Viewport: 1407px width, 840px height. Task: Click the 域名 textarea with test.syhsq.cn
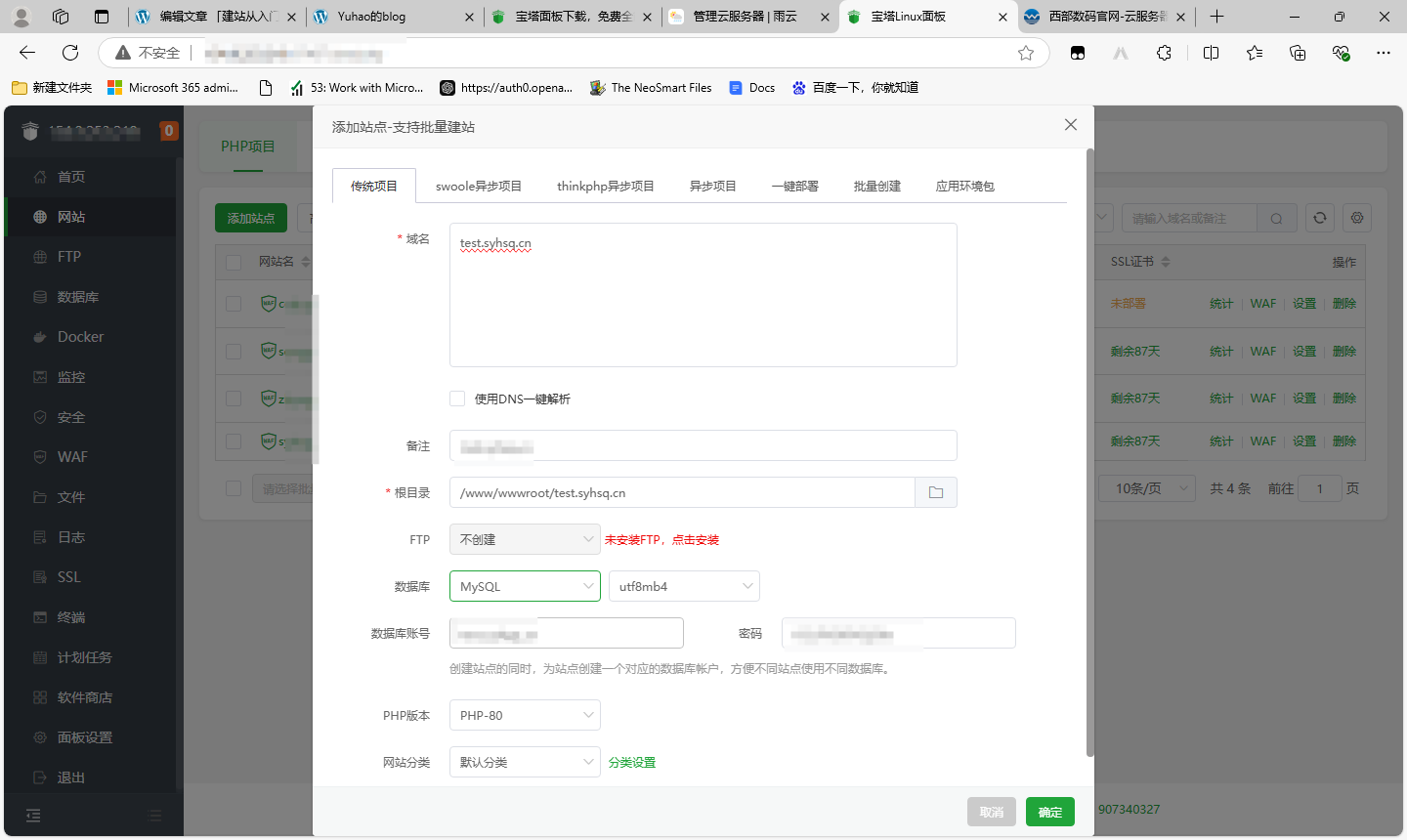coord(703,295)
